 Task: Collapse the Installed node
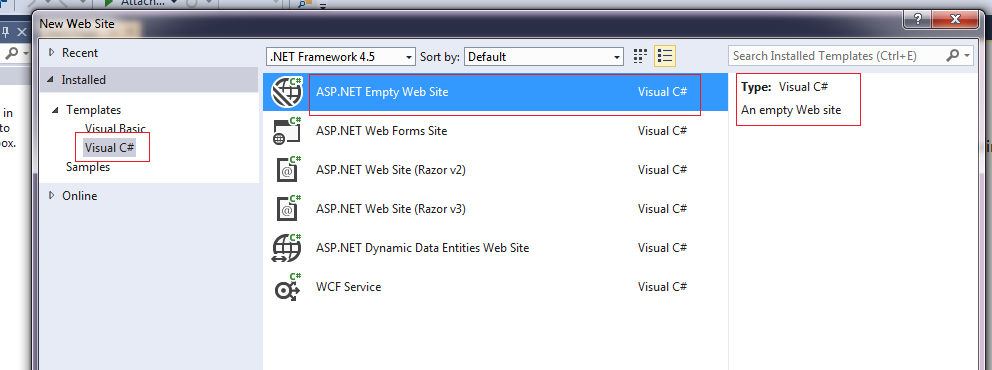point(51,80)
